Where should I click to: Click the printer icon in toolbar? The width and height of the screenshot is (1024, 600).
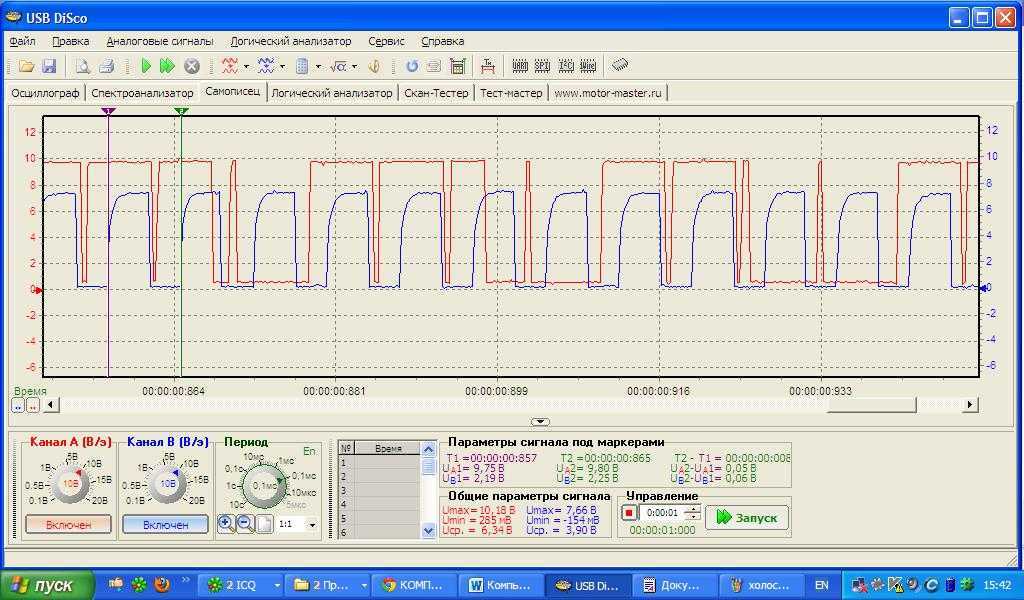pyautogui.click(x=106, y=66)
